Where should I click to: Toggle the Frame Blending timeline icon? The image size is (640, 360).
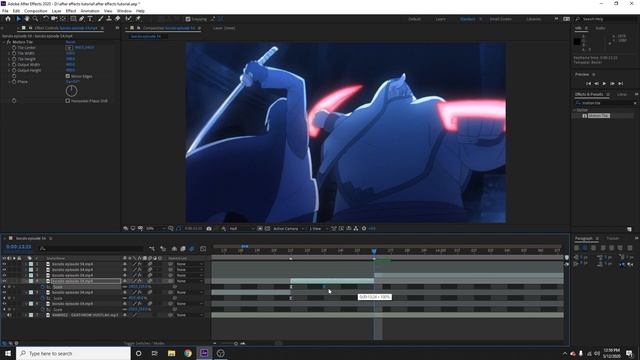click(183, 249)
